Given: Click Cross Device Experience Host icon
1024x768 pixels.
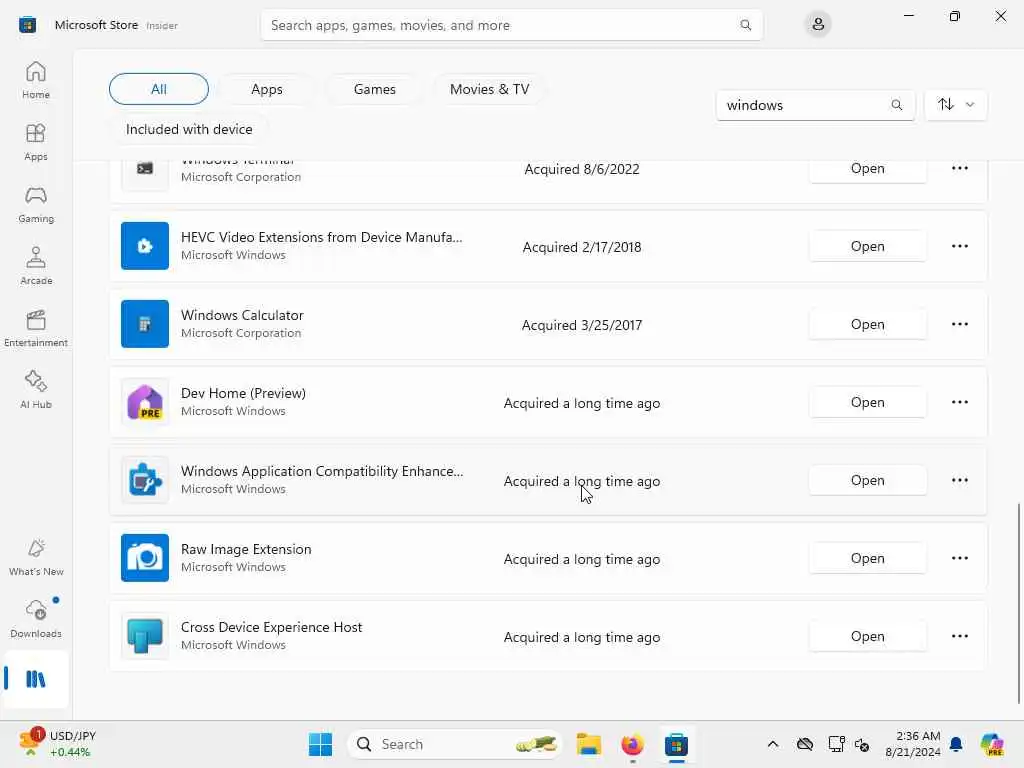Looking at the screenshot, I should coord(145,636).
